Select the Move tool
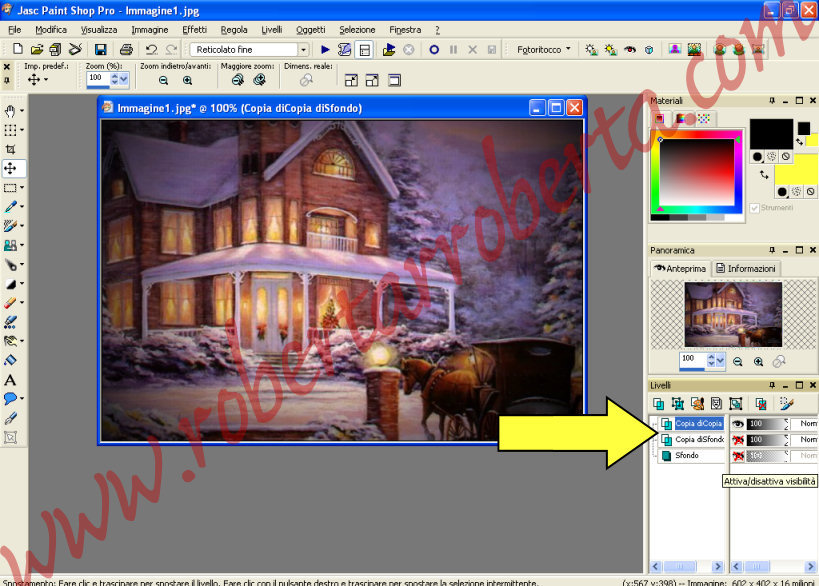This screenshot has height=586, width=819. [x=10, y=168]
